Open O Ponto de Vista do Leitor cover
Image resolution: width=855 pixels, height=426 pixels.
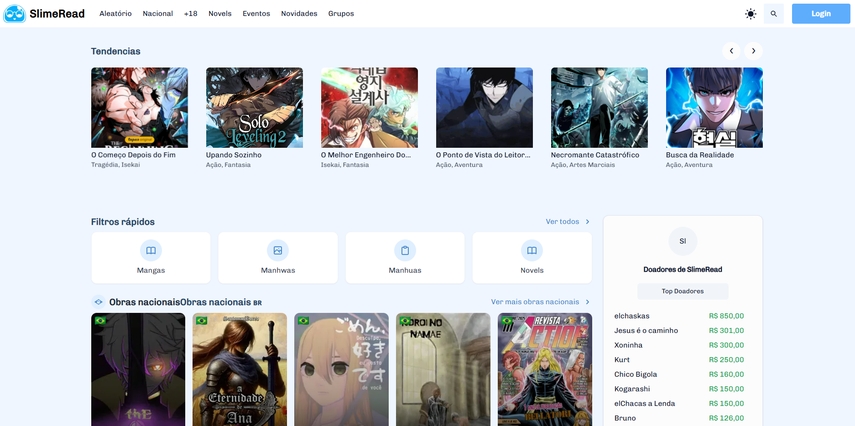484,107
